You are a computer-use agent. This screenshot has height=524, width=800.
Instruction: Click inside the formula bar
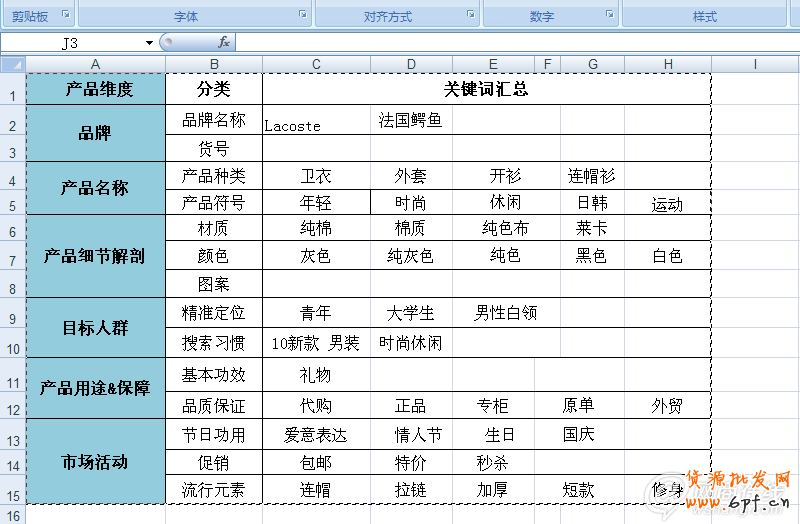500,43
